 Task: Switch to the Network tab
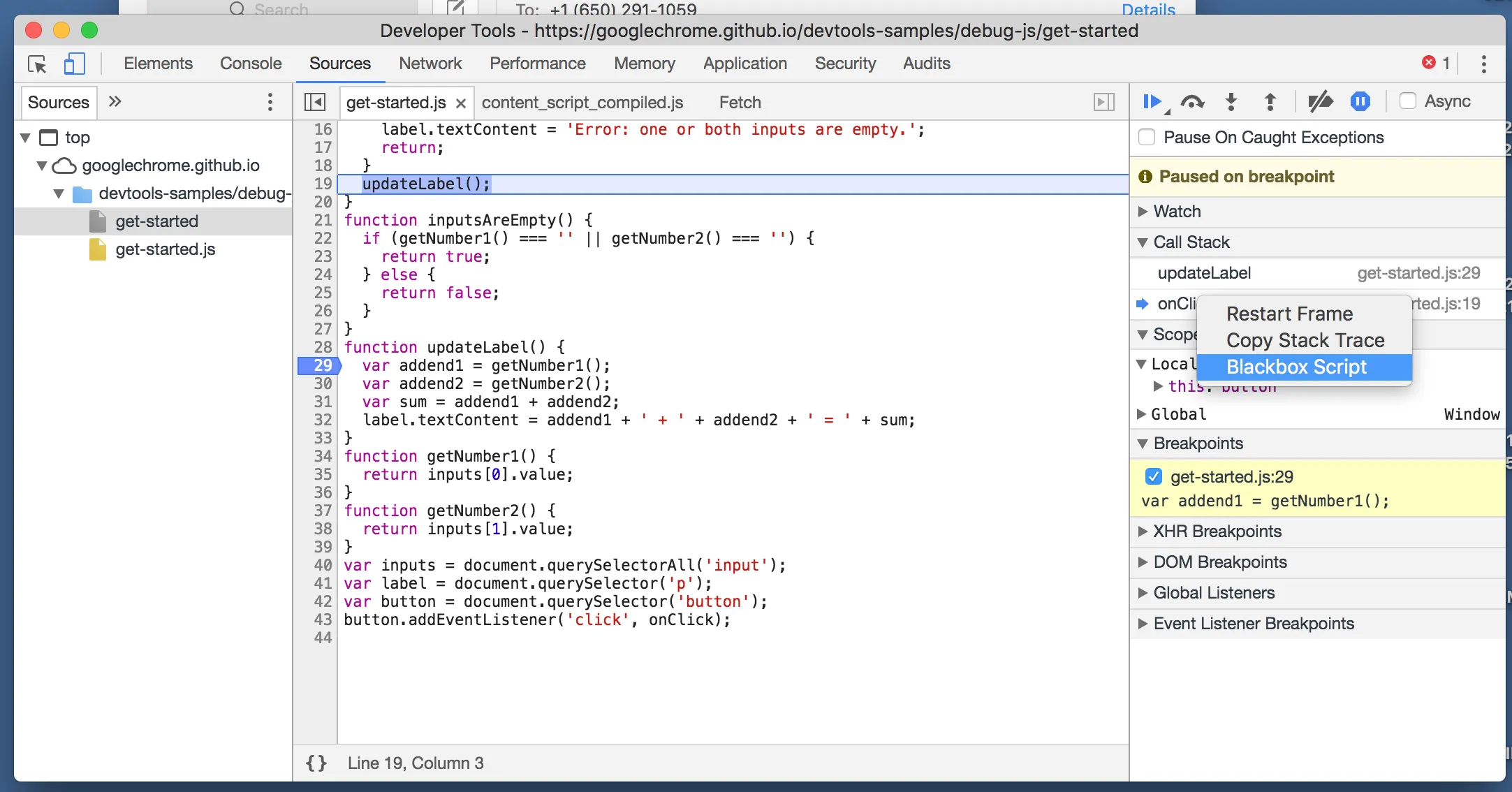click(430, 64)
